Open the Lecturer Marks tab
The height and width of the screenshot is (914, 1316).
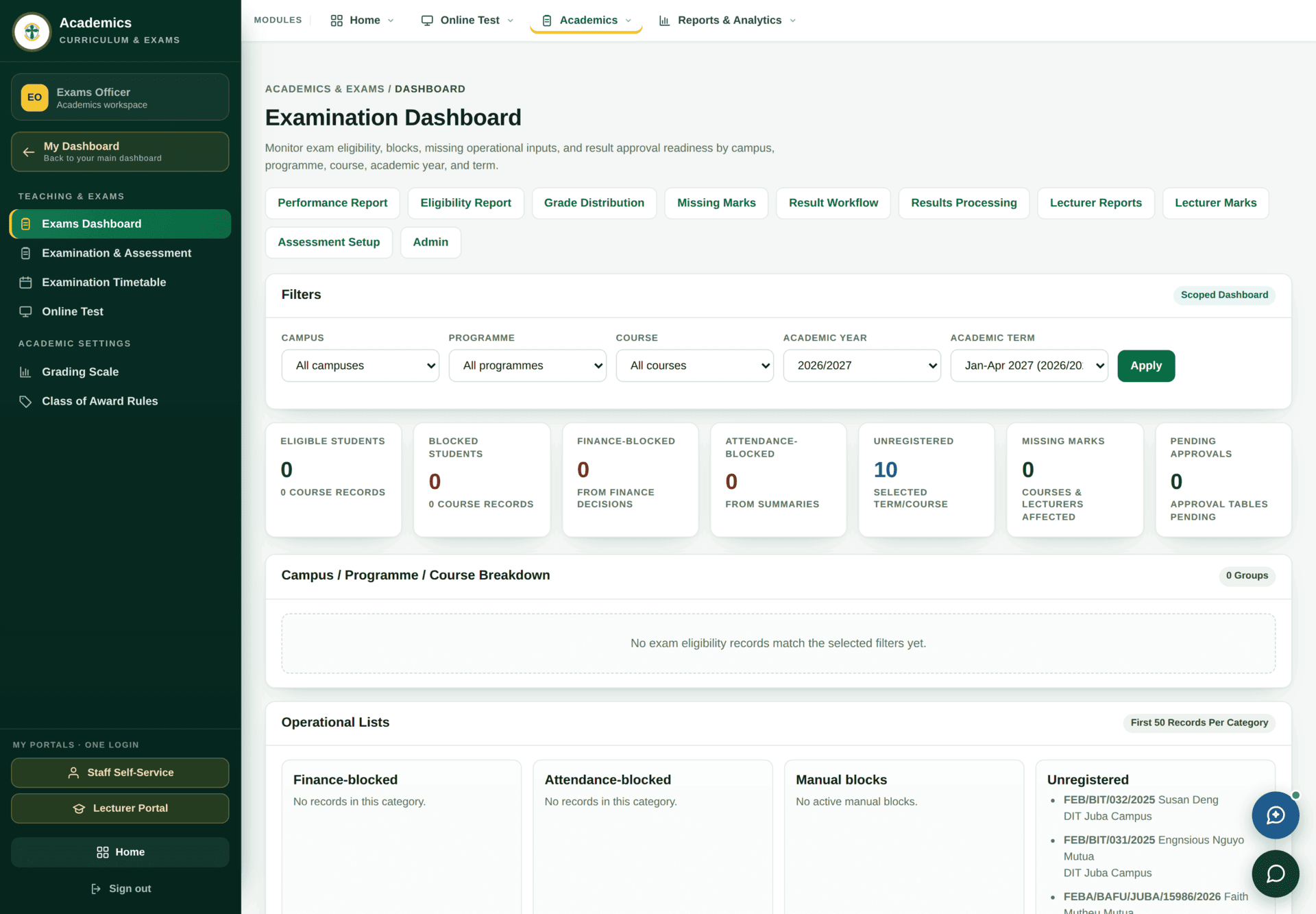pos(1216,203)
